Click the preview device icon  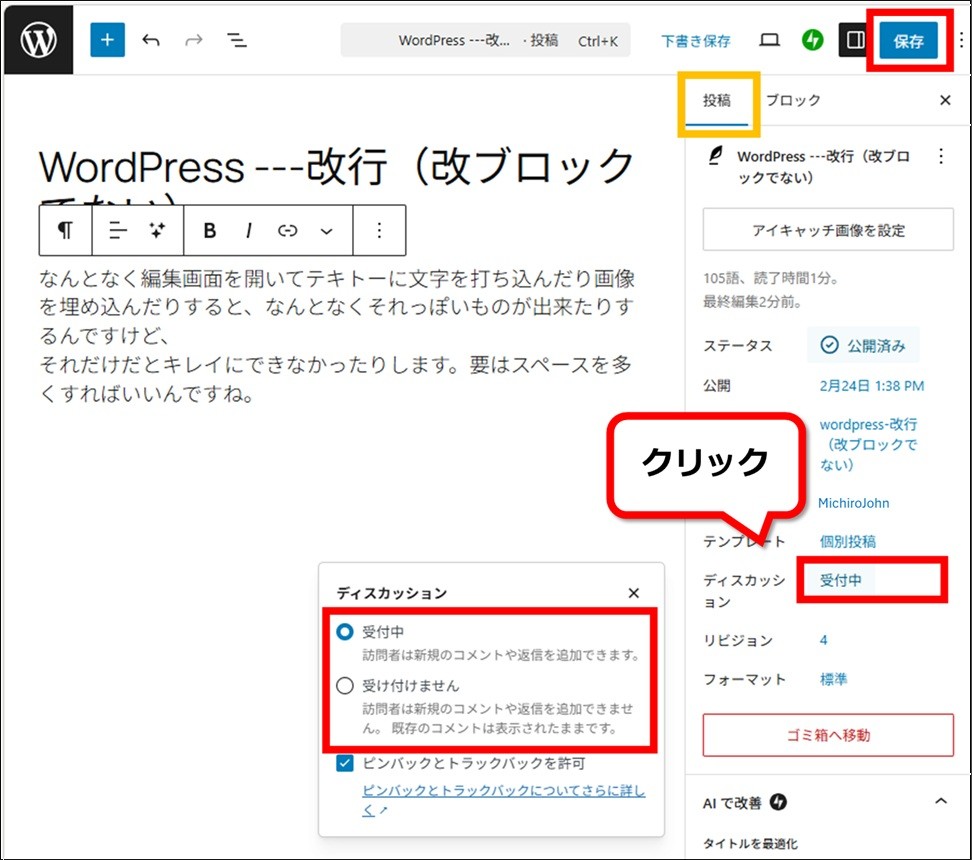pyautogui.click(x=769, y=41)
